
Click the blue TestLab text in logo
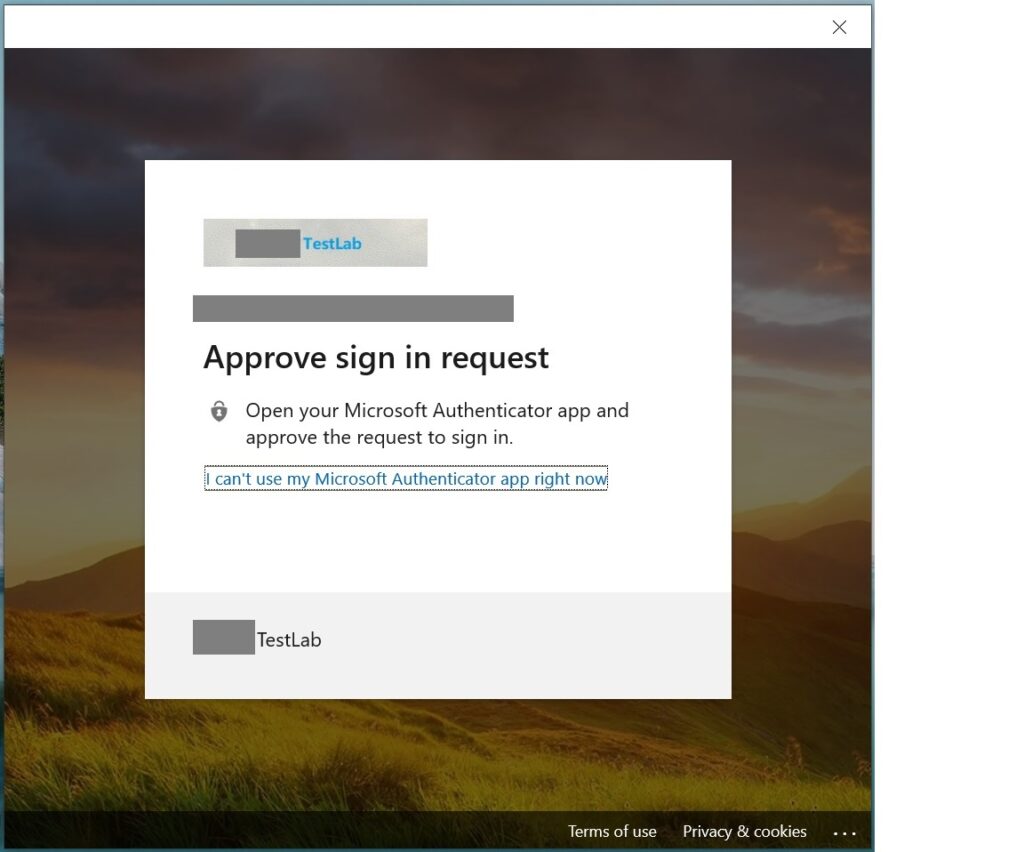(x=332, y=243)
